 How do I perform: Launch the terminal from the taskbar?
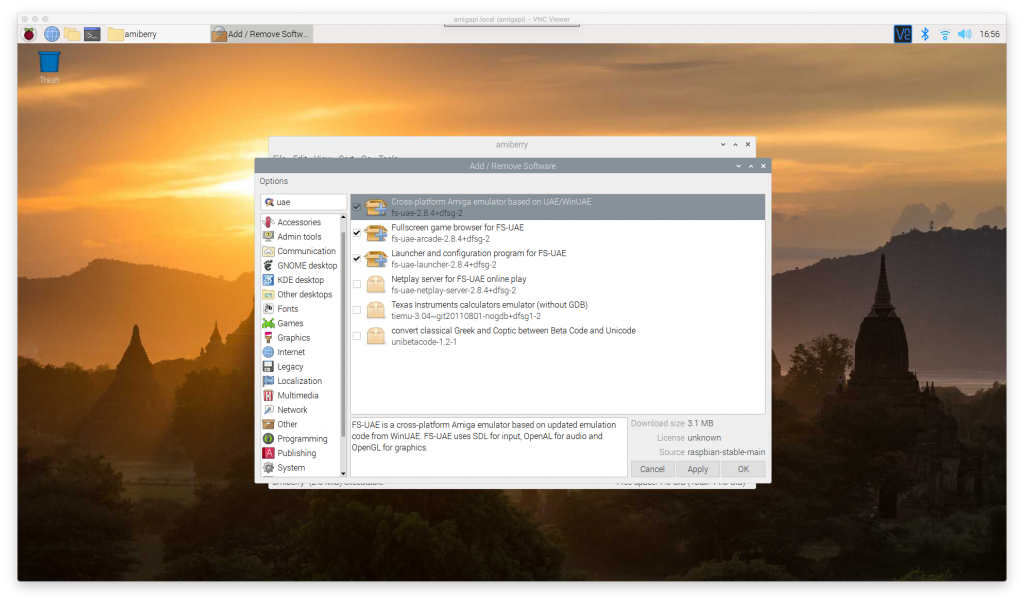pos(92,34)
